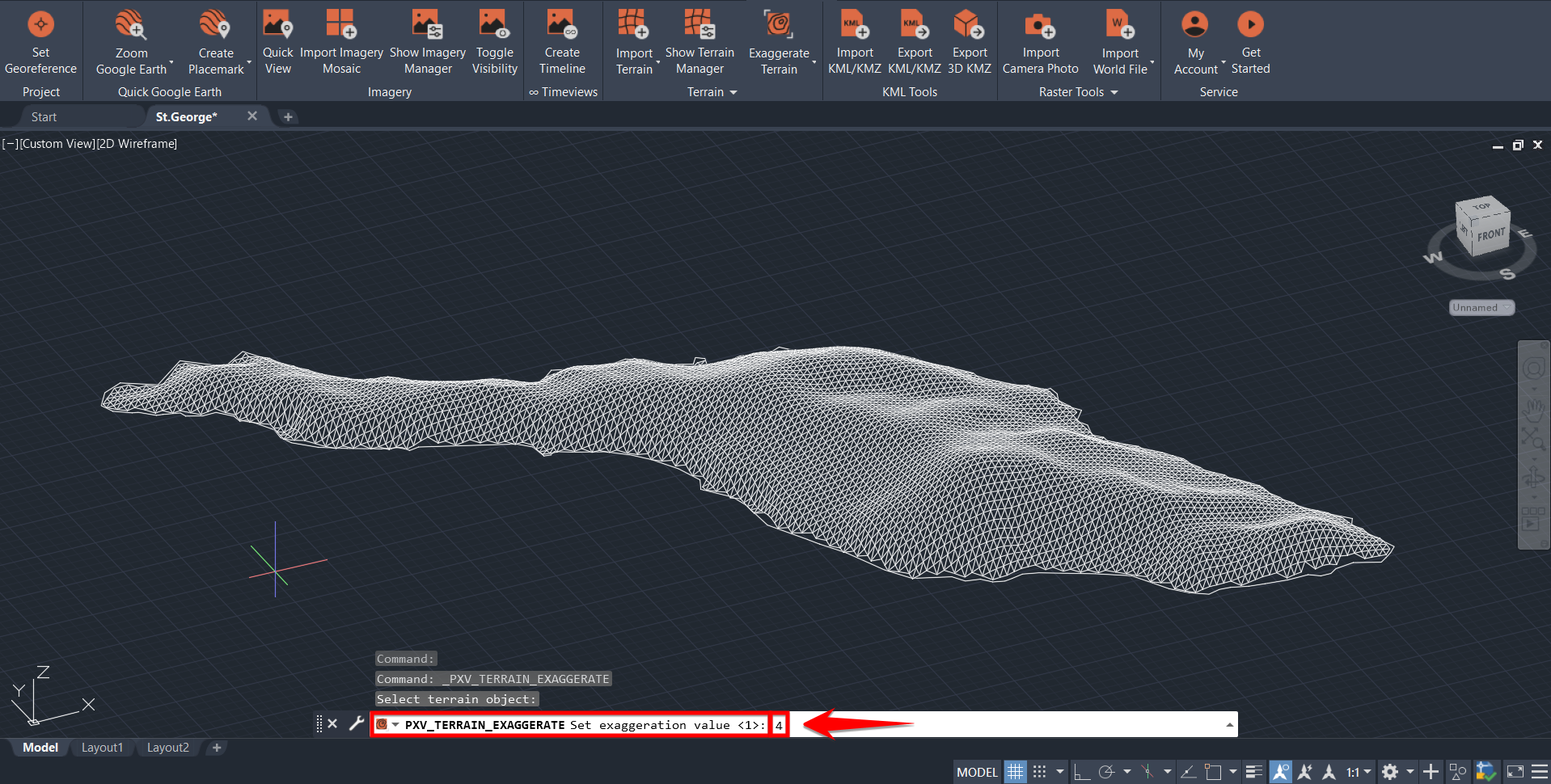Viewport: 1551px width, 784px height.
Task: Toggle annotation objects visibility
Action: point(1280,772)
